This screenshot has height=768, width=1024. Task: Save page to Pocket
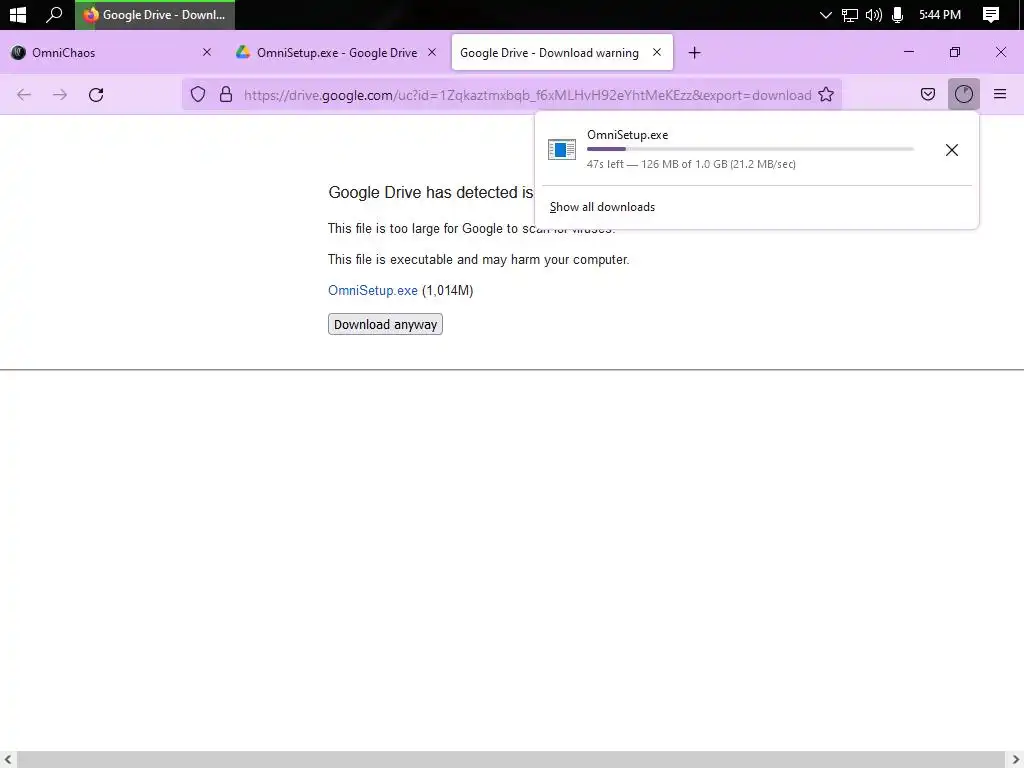click(928, 95)
